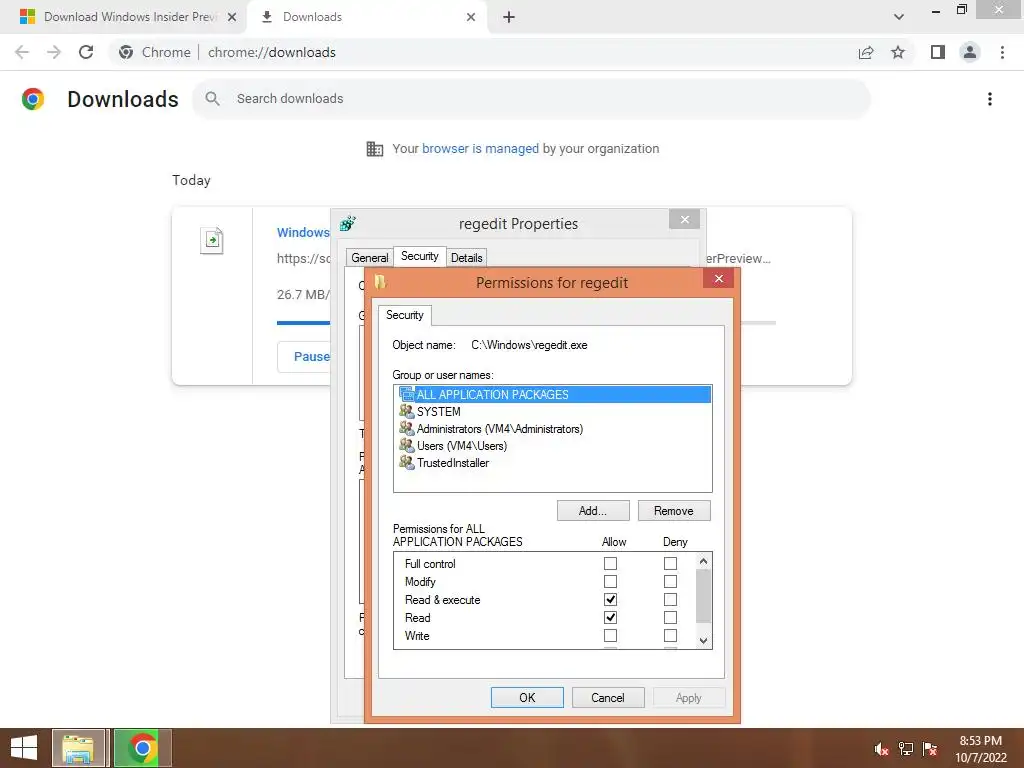Deny Modify permission
The width and height of the screenshot is (1024, 768).
670,581
